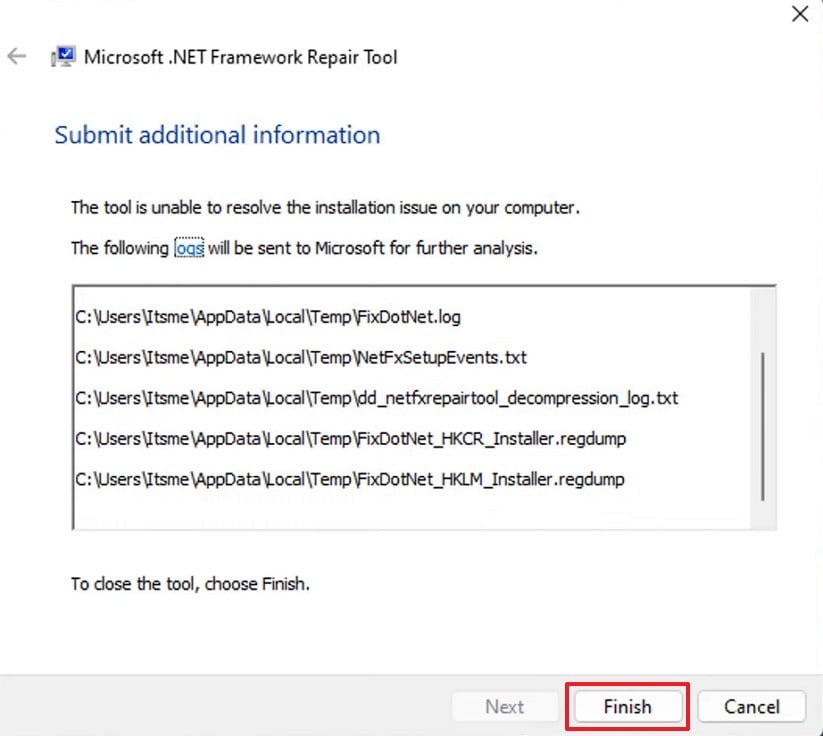Viewport: 823px width, 736px height.
Task: Click the Cancel button
Action: tap(752, 706)
